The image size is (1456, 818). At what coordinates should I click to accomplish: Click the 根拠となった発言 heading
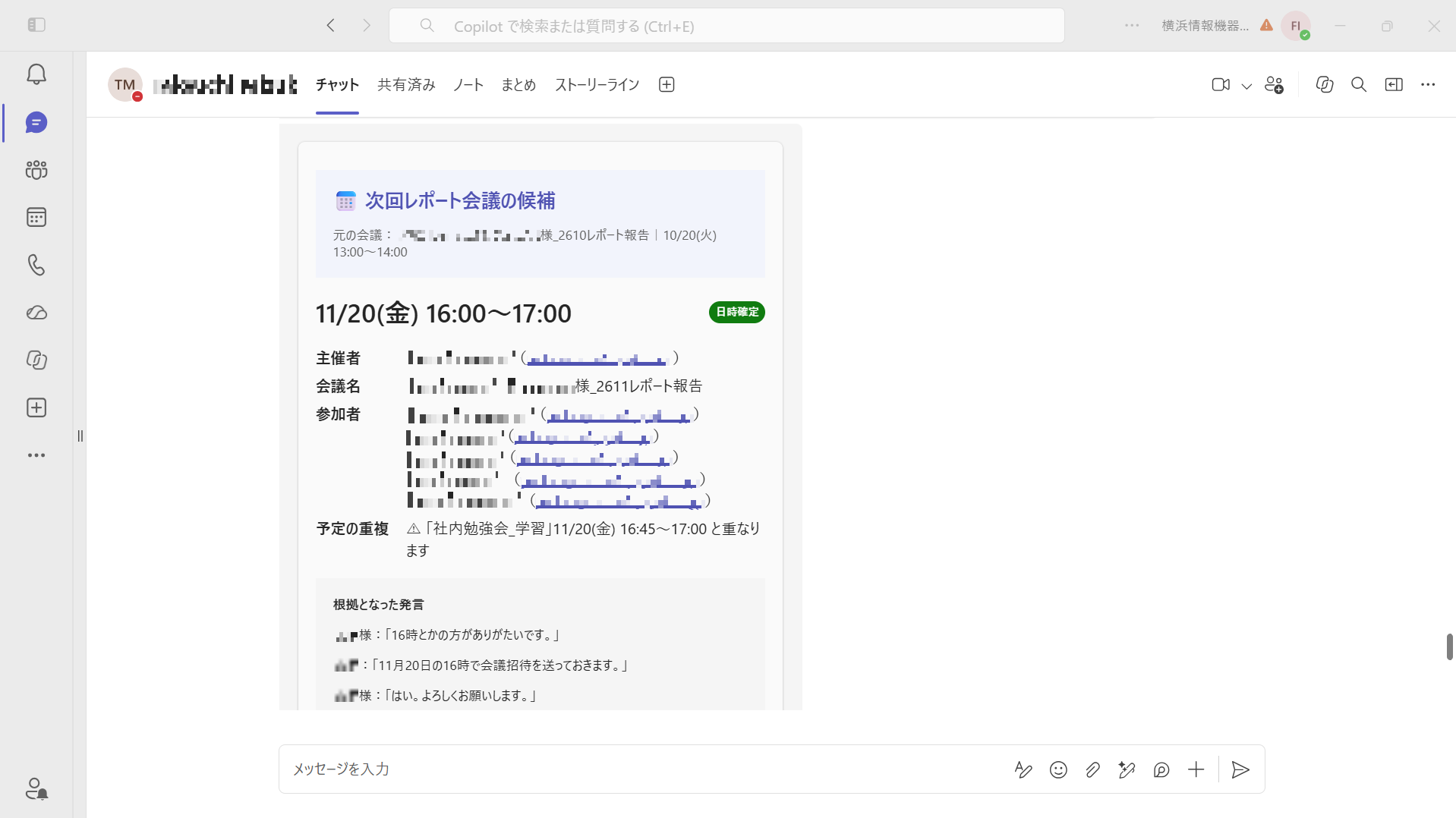[378, 605]
